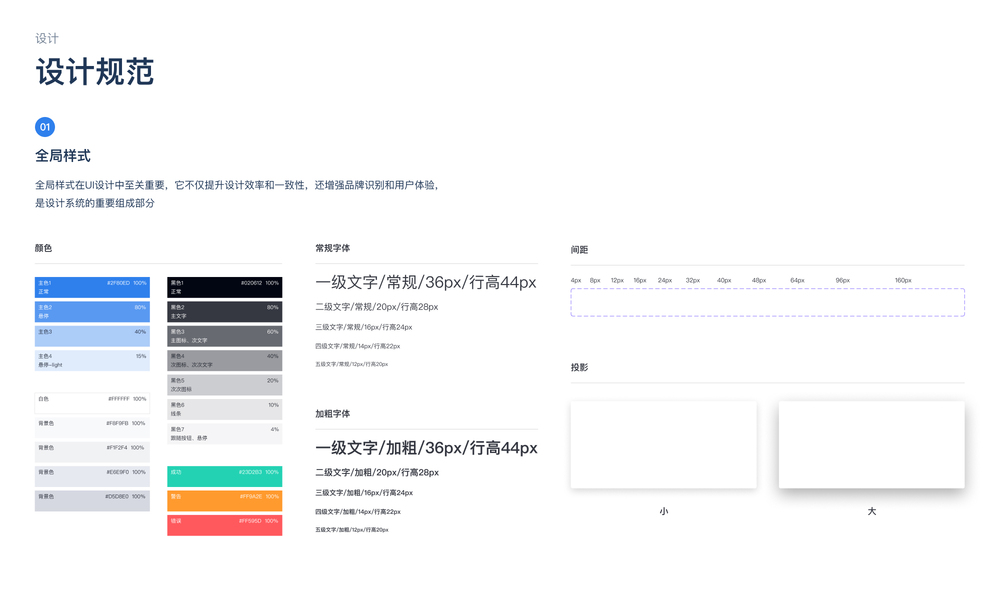Choose the 黑色5 次次图标 swatch

click(x=224, y=385)
